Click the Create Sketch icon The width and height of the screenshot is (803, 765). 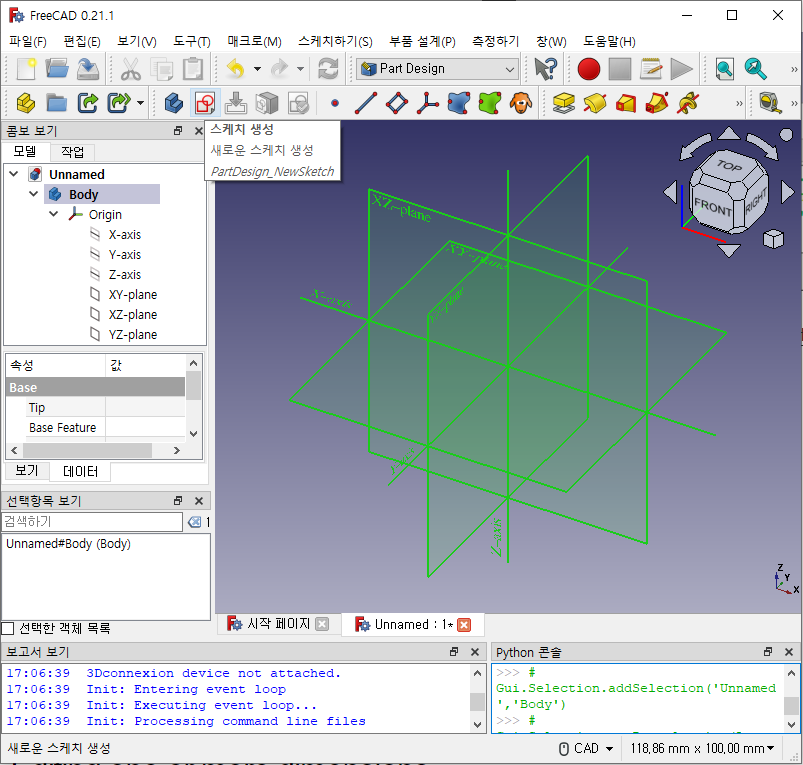[x=205, y=103]
